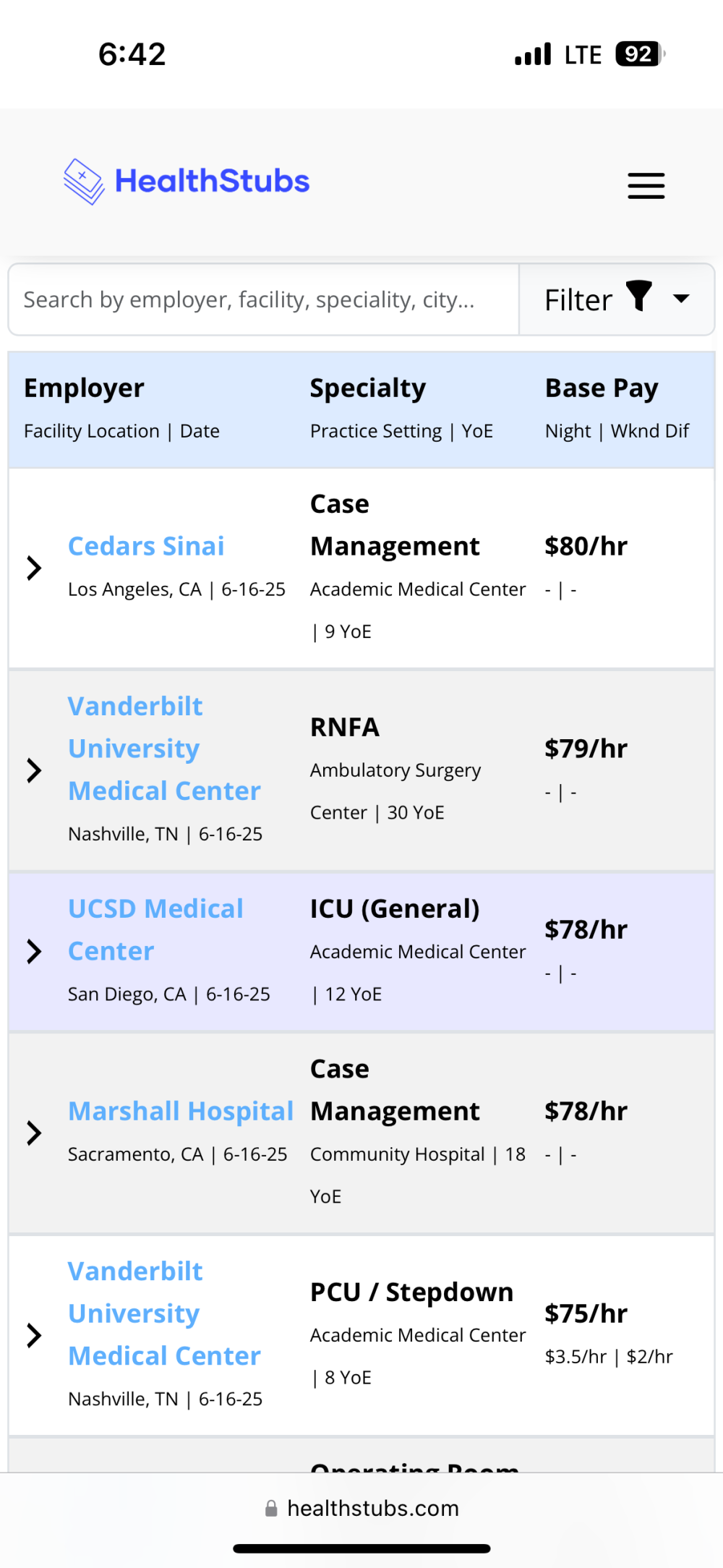
Task: Open the Cedars Sinai employer link
Action: pos(146,546)
